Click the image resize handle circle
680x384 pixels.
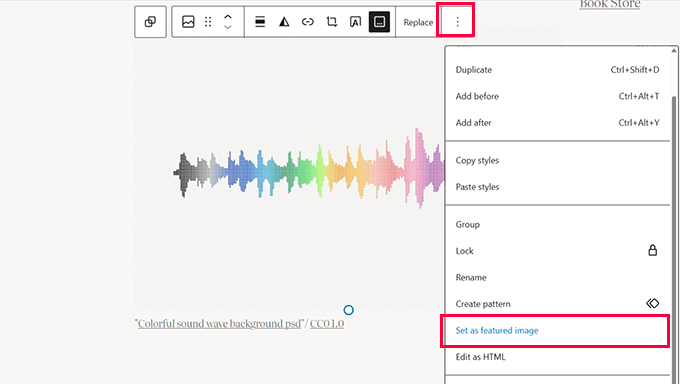348,310
